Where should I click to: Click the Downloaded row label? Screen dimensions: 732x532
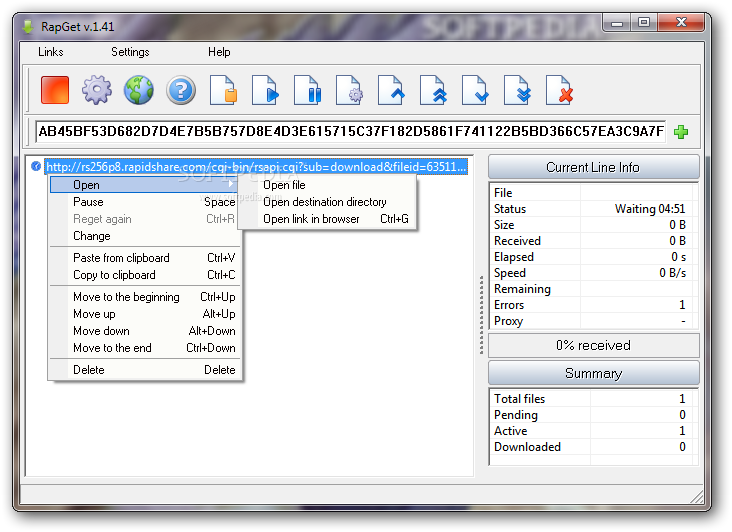pos(527,447)
